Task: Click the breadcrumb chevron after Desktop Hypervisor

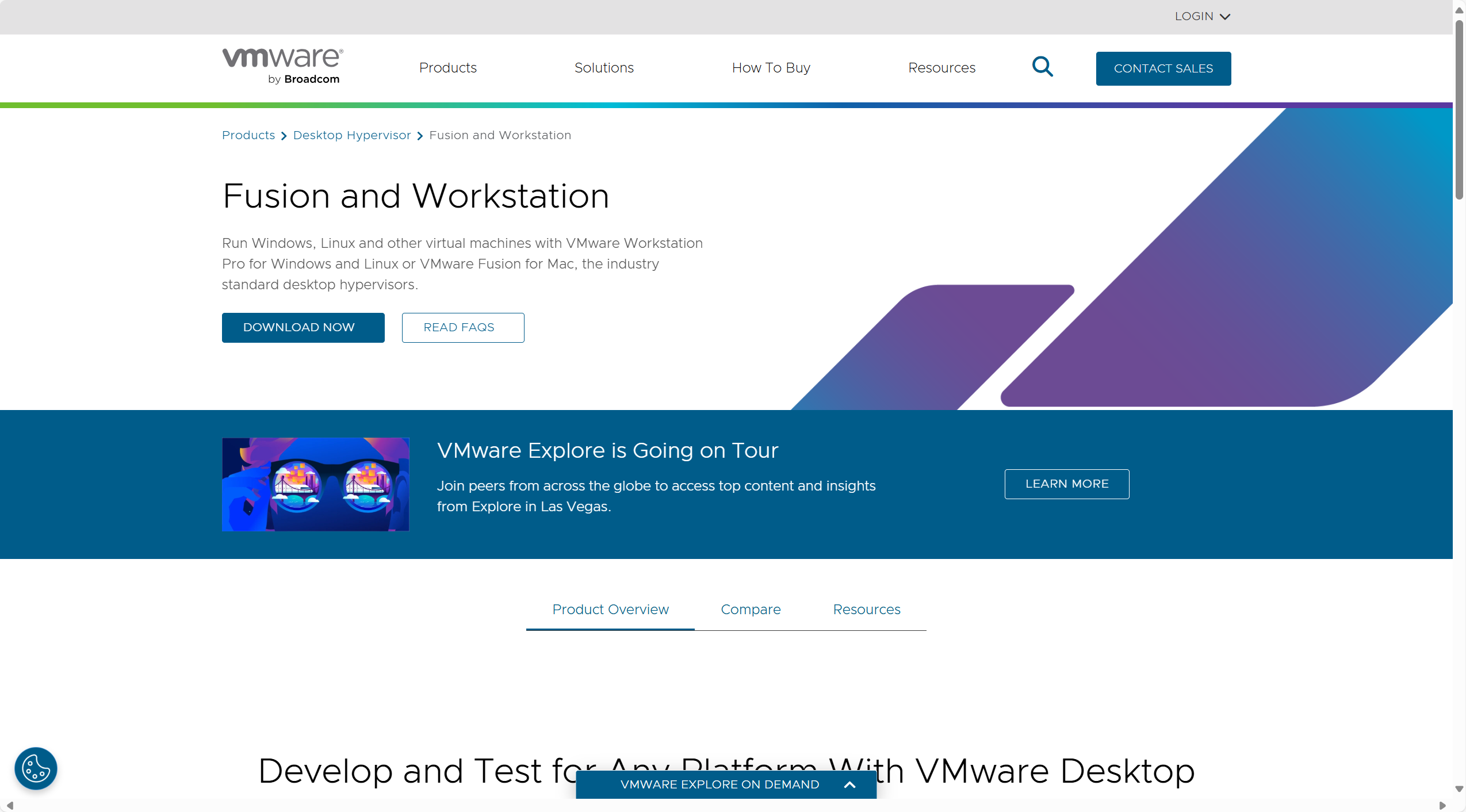Action: click(x=420, y=136)
